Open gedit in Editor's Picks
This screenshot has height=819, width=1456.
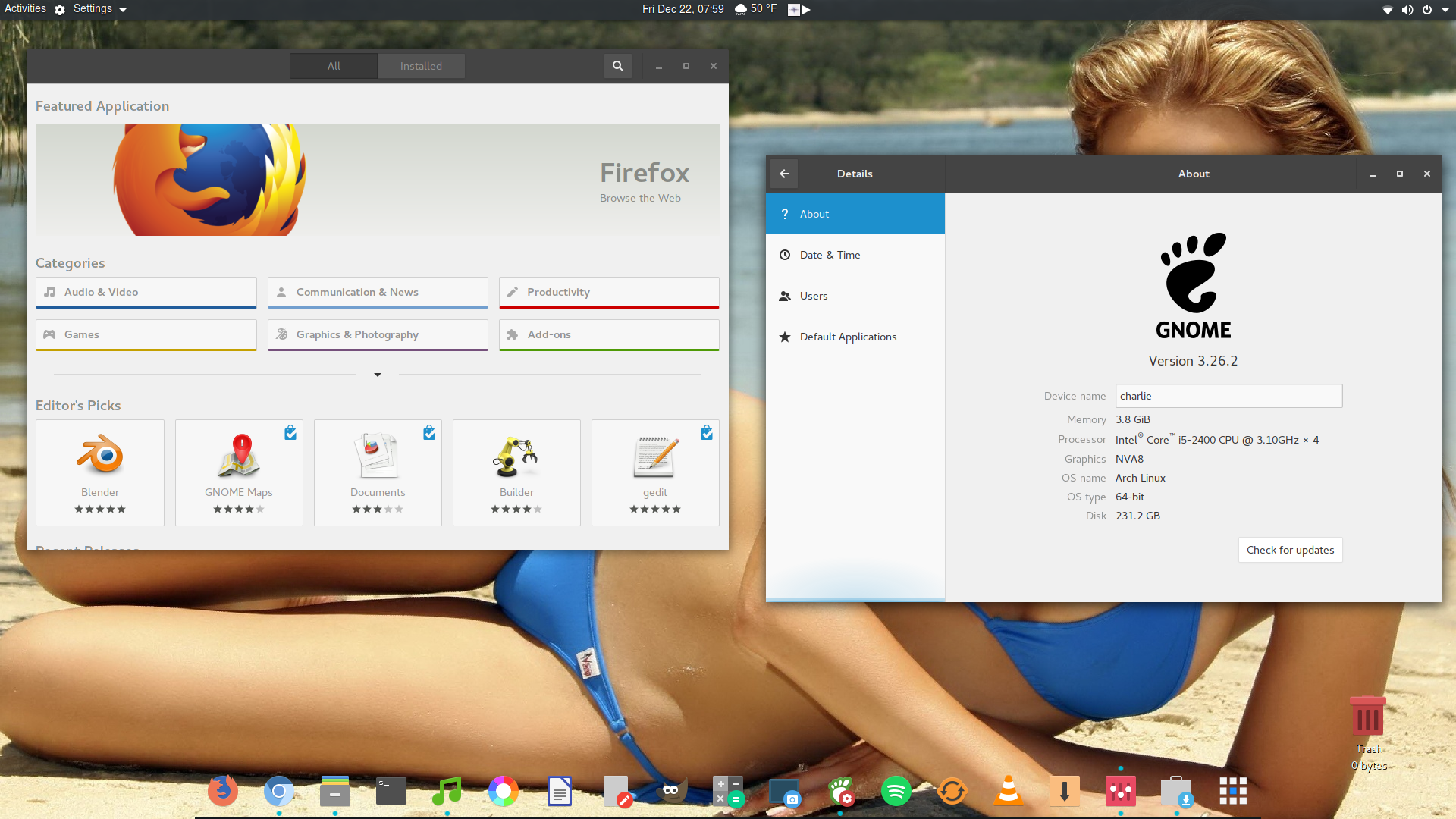click(x=655, y=472)
